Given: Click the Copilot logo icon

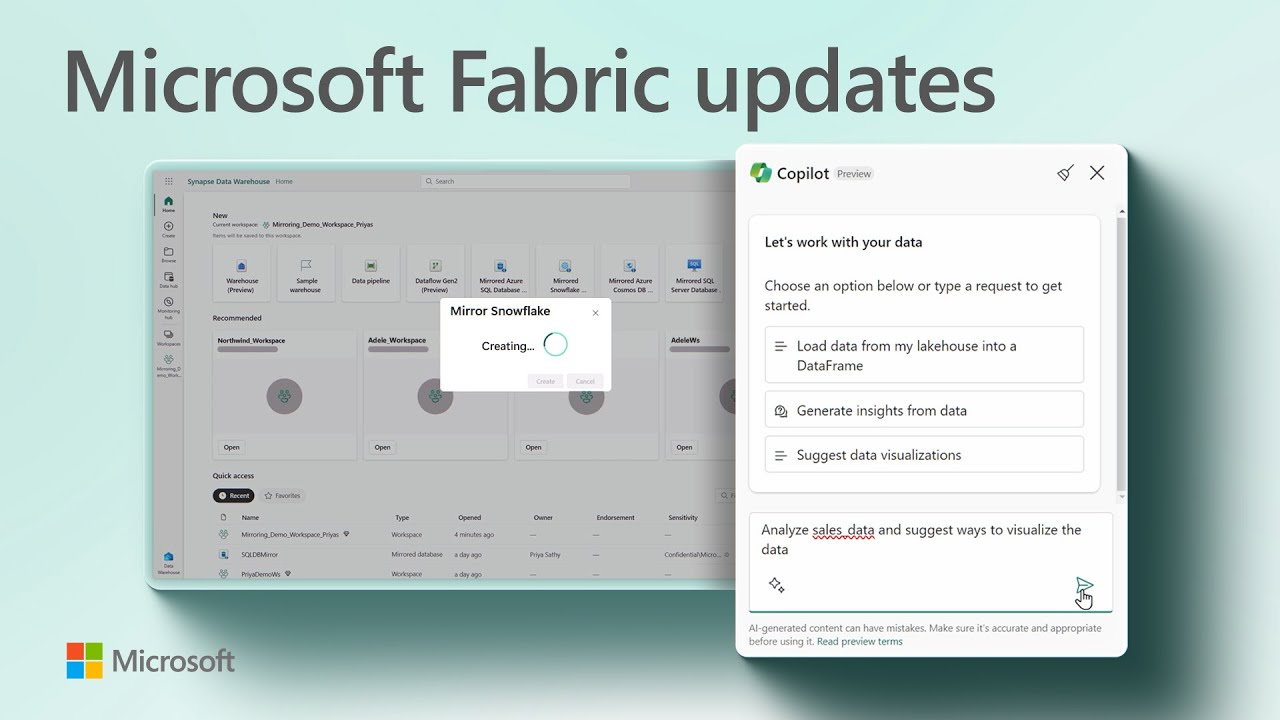Looking at the screenshot, I should pos(761,173).
